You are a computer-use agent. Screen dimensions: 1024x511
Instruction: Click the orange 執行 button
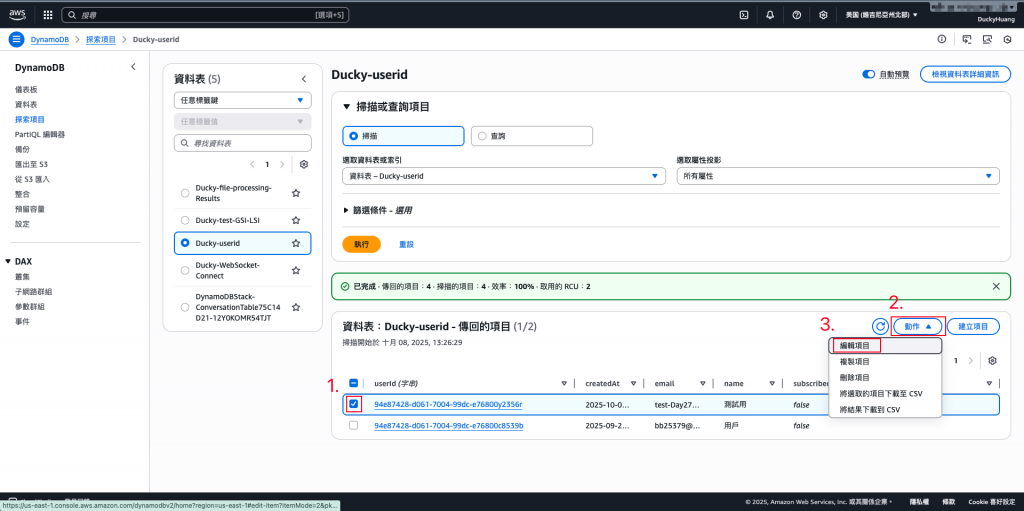click(362, 244)
